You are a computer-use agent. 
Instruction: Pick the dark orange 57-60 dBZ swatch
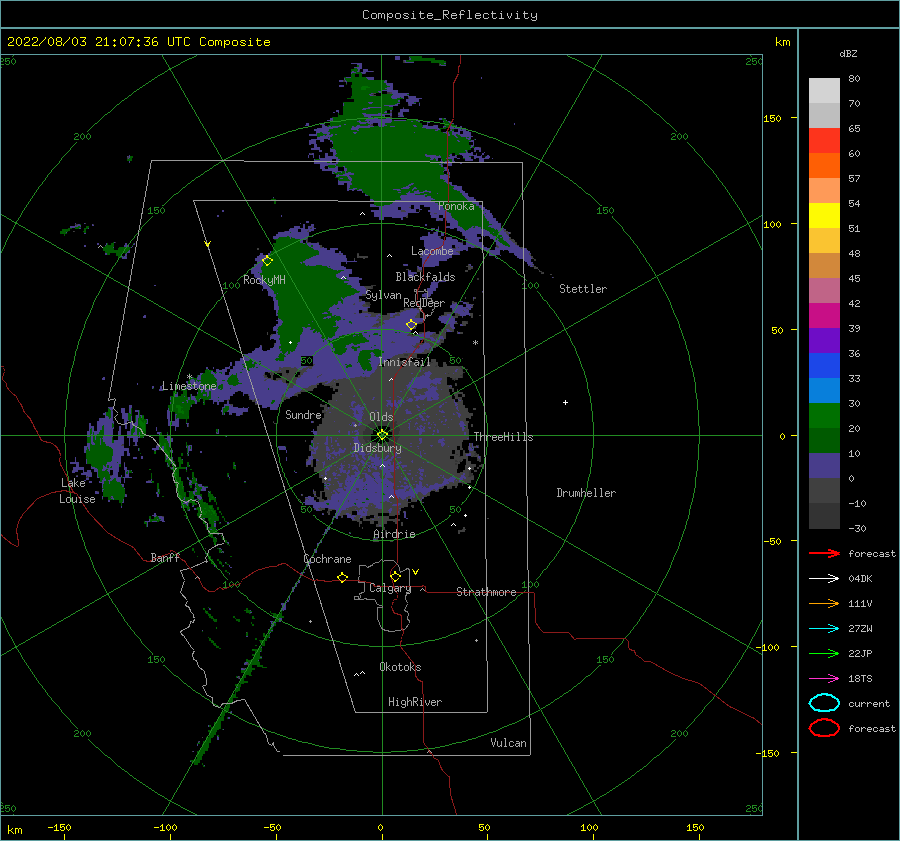[x=824, y=166]
